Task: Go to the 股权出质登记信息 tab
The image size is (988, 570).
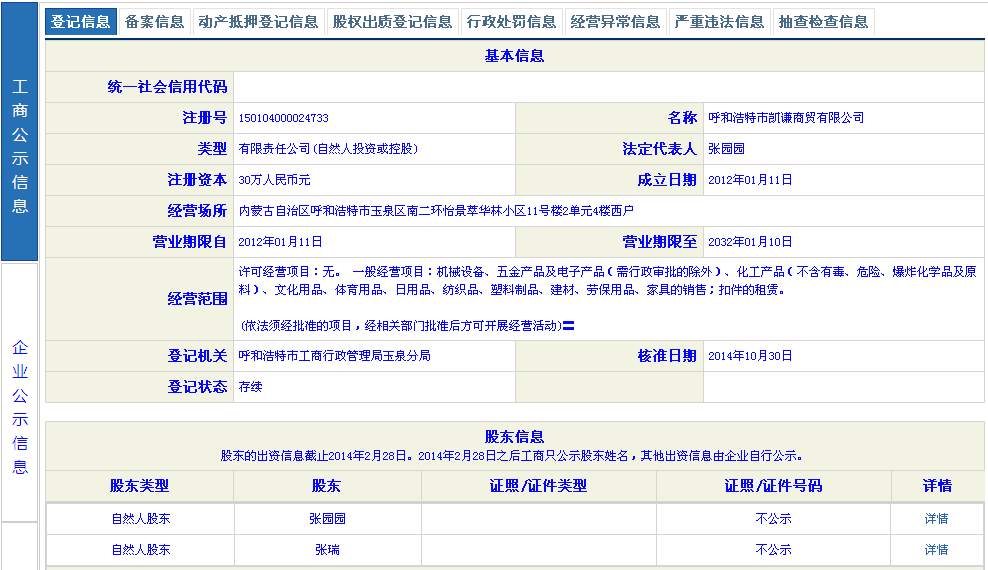Action: pos(392,22)
